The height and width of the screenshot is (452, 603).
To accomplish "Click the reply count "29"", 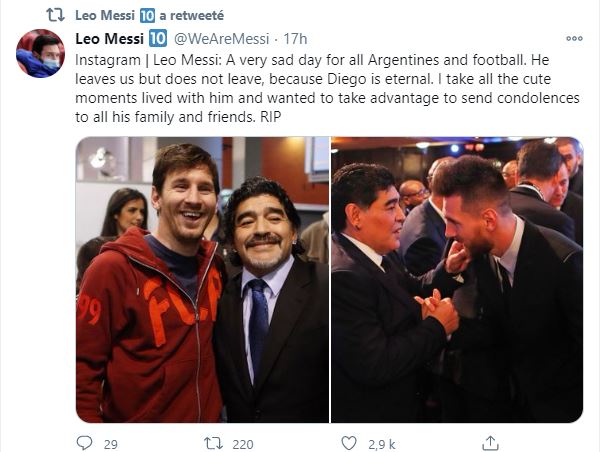I will pyautogui.click(x=111, y=442).
